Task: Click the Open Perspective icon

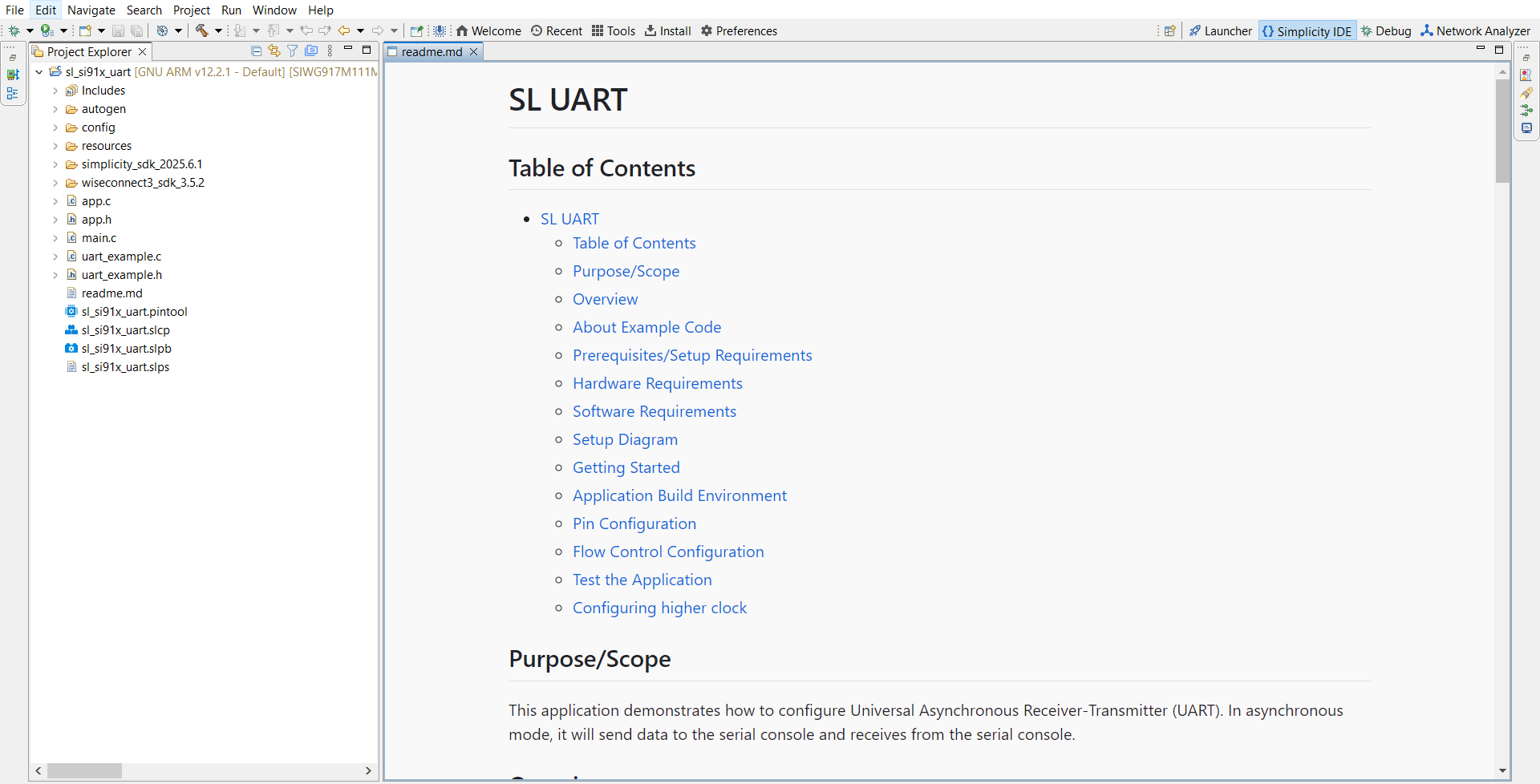Action: pyautogui.click(x=1169, y=30)
